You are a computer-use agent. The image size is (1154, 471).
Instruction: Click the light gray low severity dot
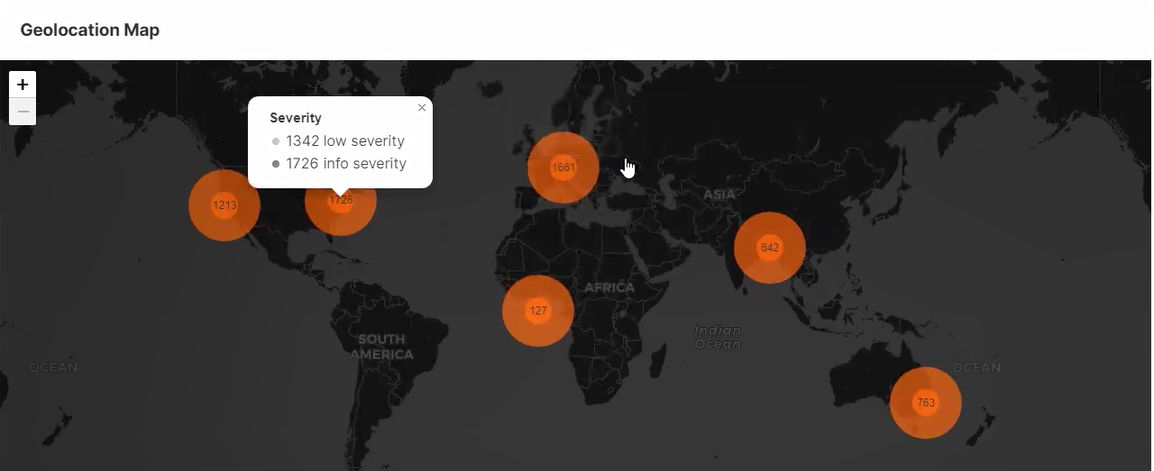click(276, 142)
